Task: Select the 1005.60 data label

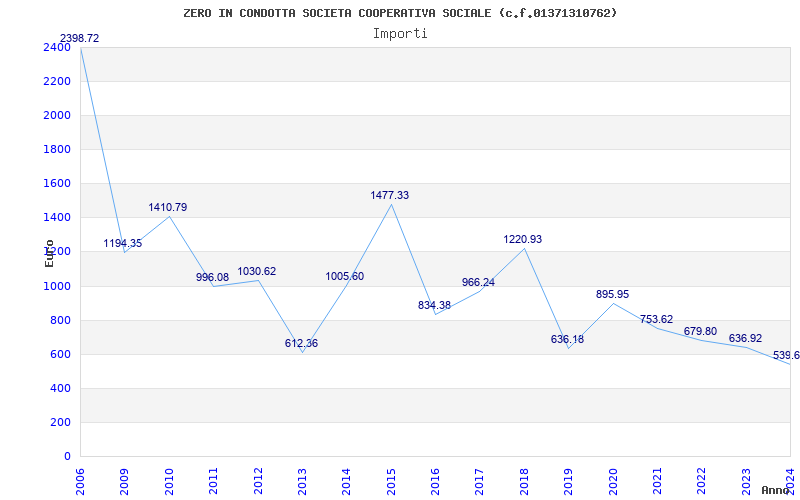Action: pos(345,277)
